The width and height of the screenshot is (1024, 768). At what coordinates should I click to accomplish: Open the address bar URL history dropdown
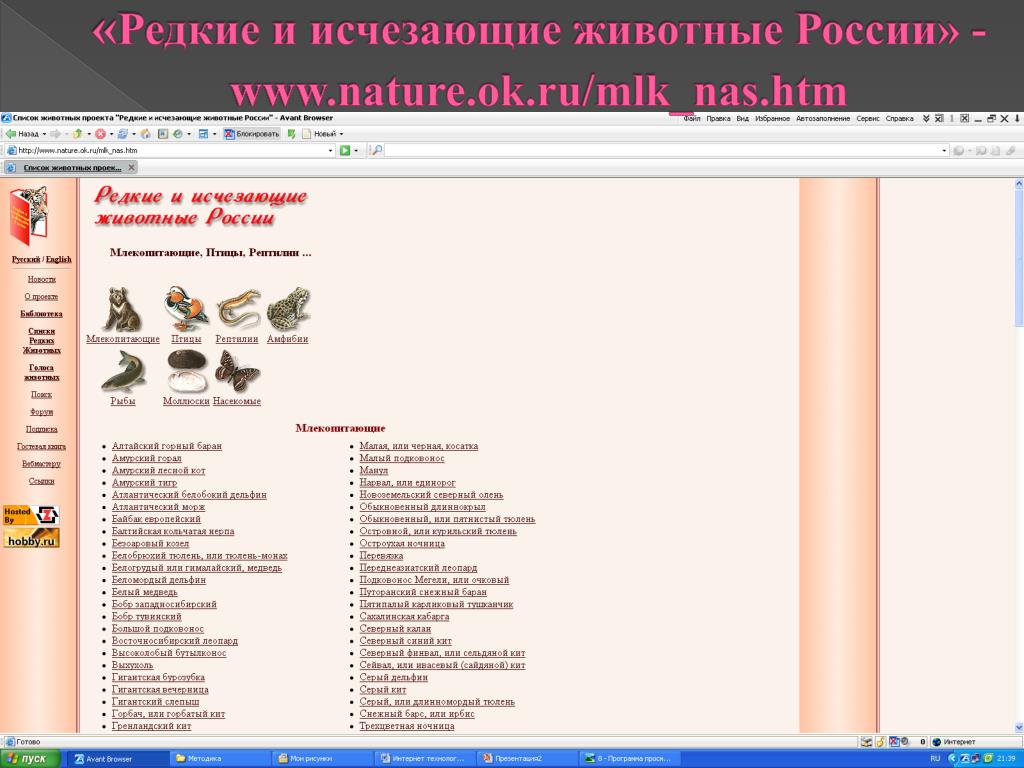click(330, 151)
